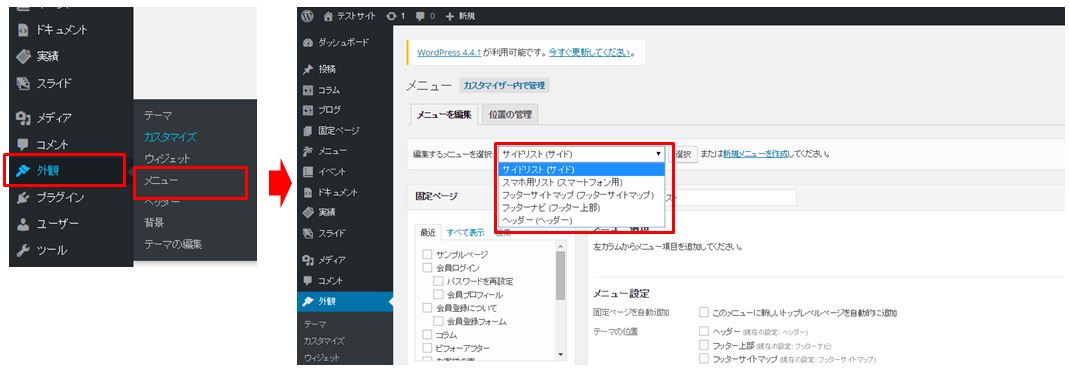Check the フッターサイトマップ theme location box
The image size is (1069, 374).
pyautogui.click(x=704, y=358)
